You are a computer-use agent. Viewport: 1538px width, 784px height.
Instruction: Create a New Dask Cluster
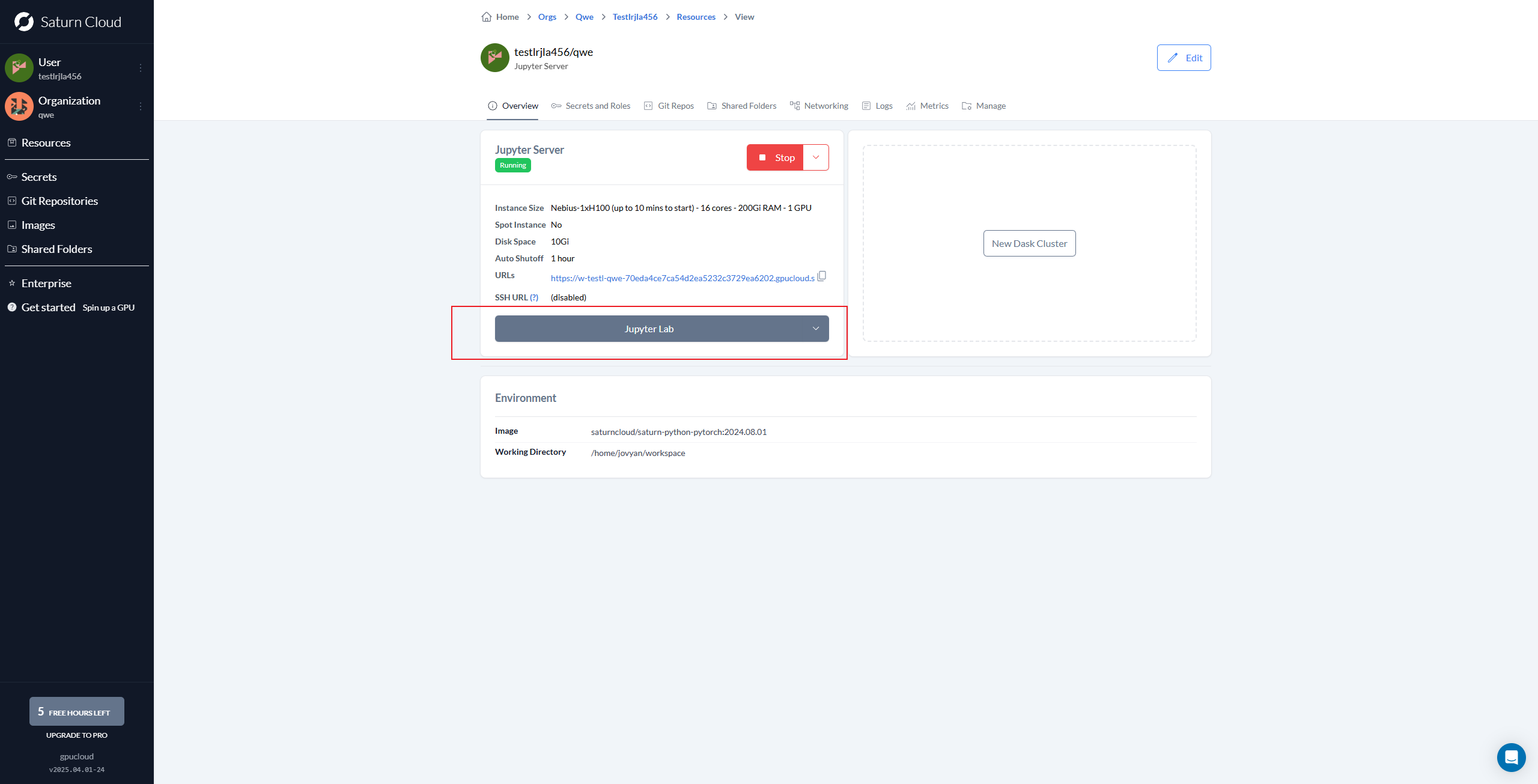(1030, 243)
